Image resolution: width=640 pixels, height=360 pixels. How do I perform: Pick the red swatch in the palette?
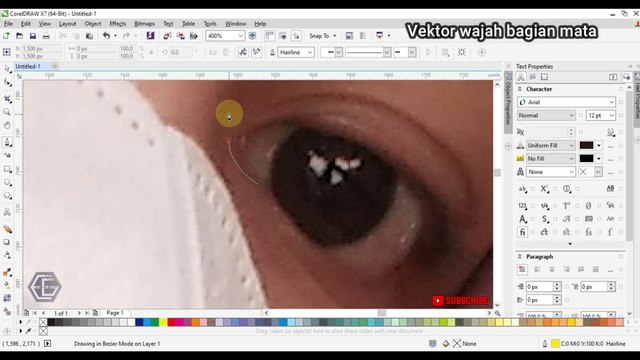(x=171, y=322)
